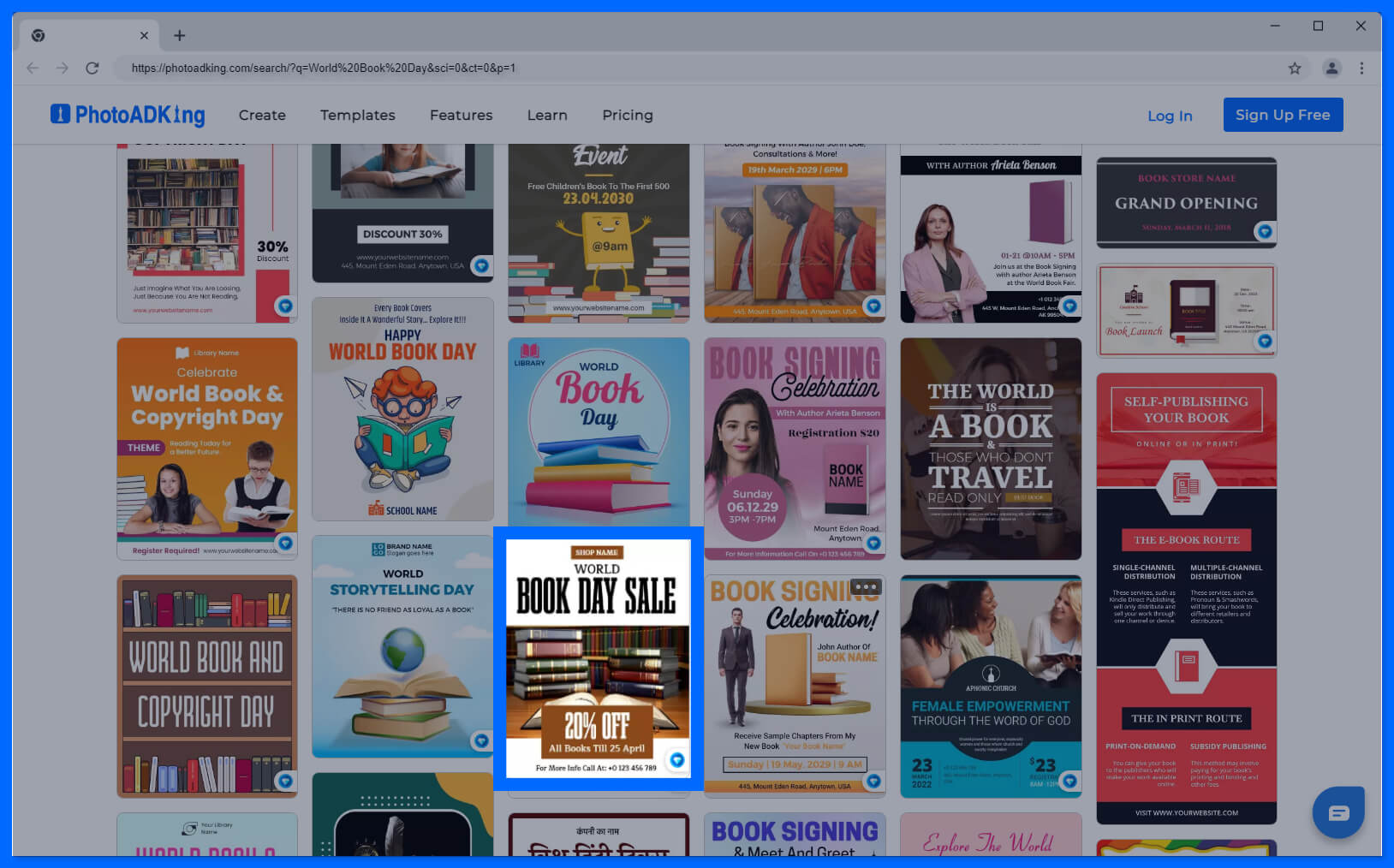Close the current browser tab

[x=144, y=36]
